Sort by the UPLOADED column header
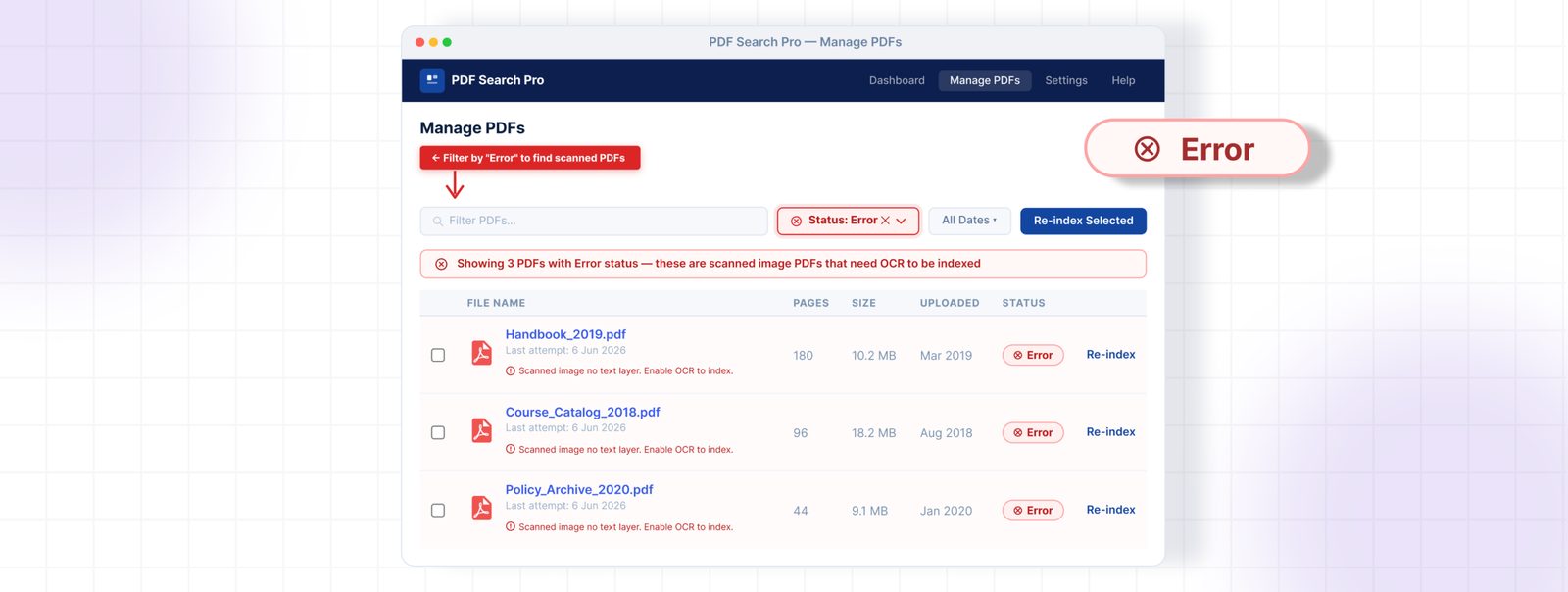 (950, 303)
